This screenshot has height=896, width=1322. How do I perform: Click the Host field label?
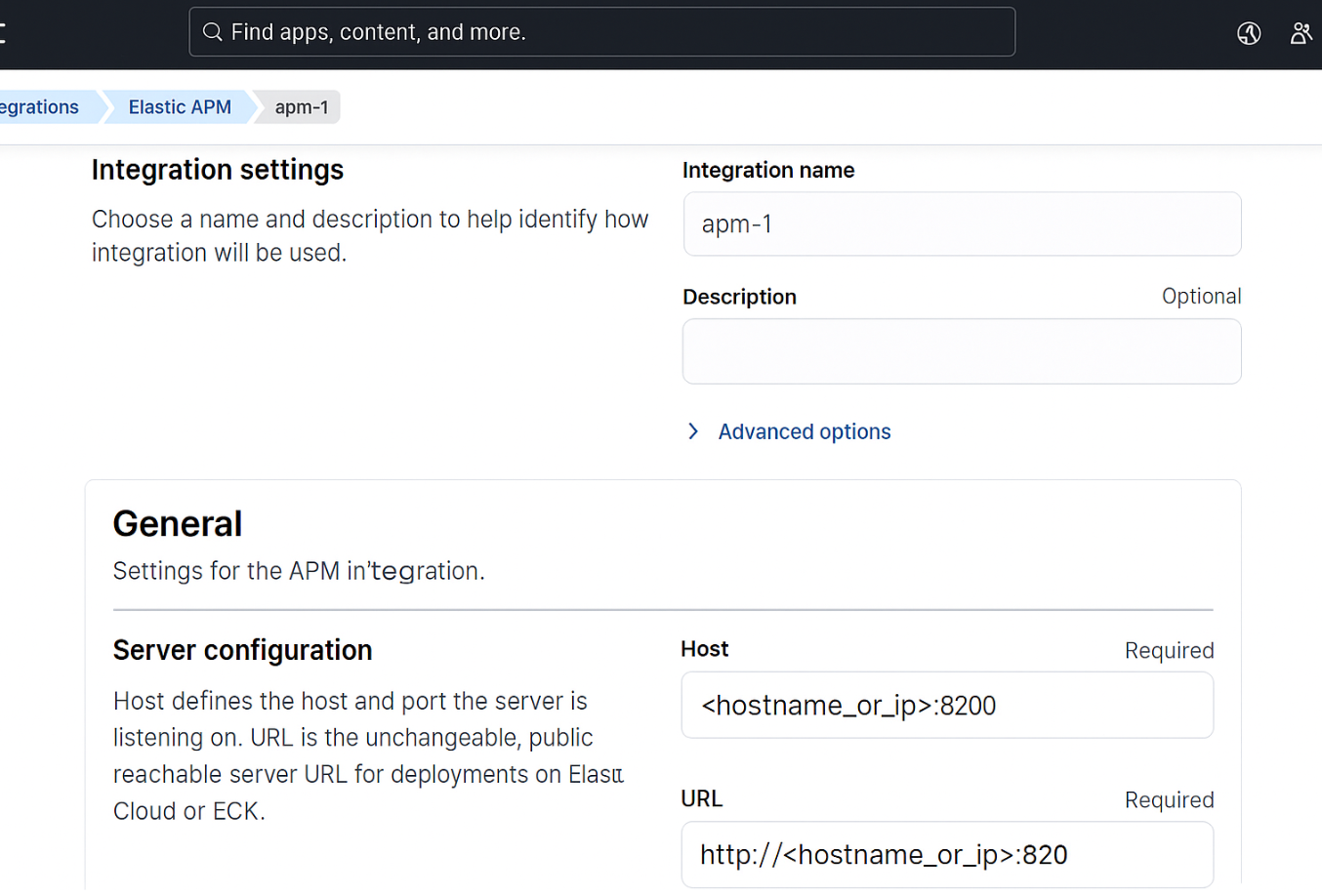(x=704, y=649)
